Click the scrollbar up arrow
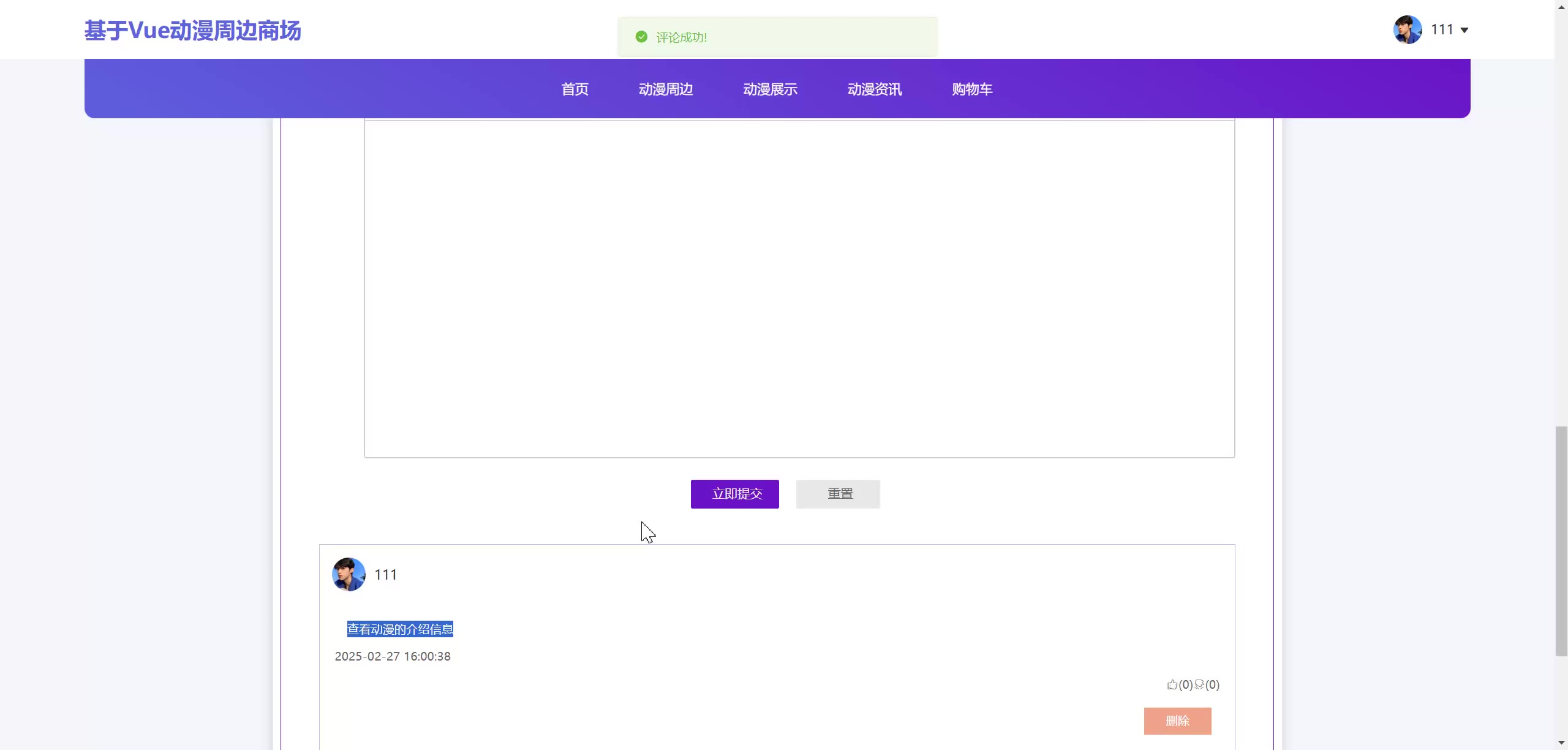Image resolution: width=1568 pixels, height=750 pixels. point(1561,6)
